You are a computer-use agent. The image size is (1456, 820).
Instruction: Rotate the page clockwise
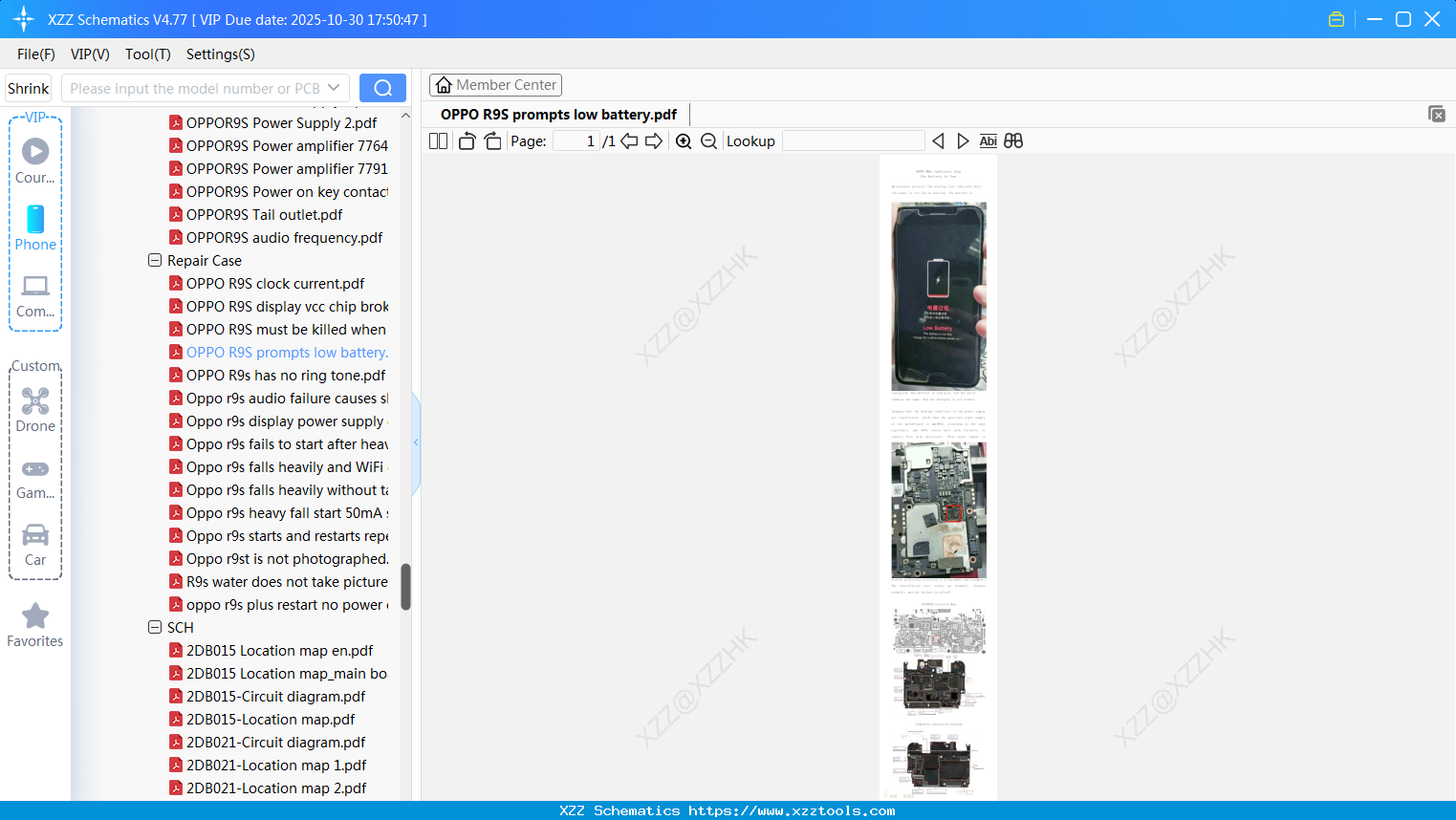492,141
